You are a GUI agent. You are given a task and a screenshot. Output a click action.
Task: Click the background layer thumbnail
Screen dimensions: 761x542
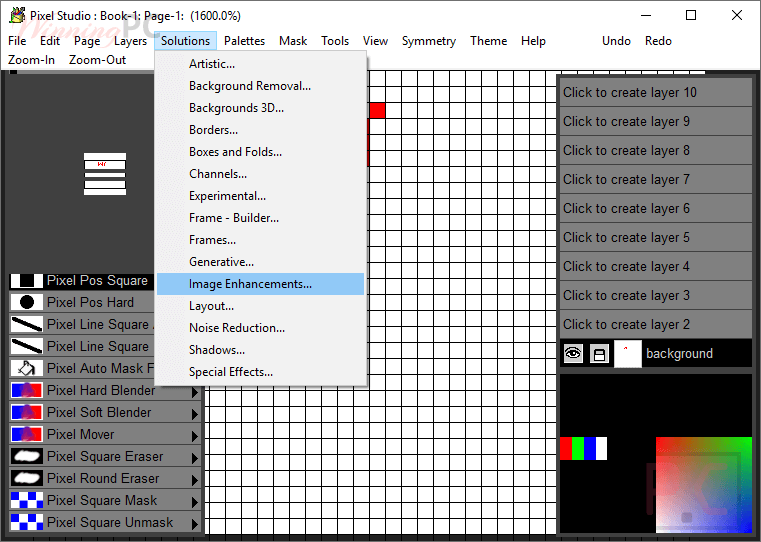tap(628, 354)
